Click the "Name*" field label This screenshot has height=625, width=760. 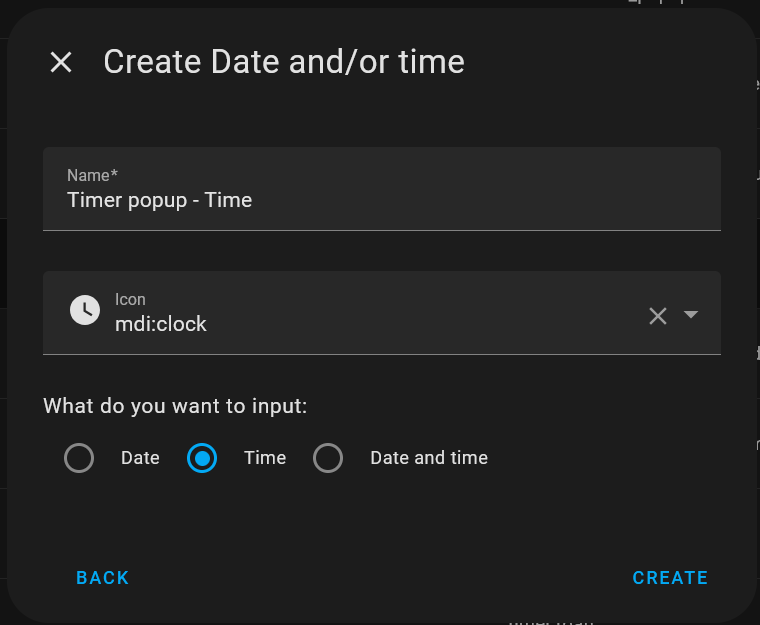(x=93, y=175)
